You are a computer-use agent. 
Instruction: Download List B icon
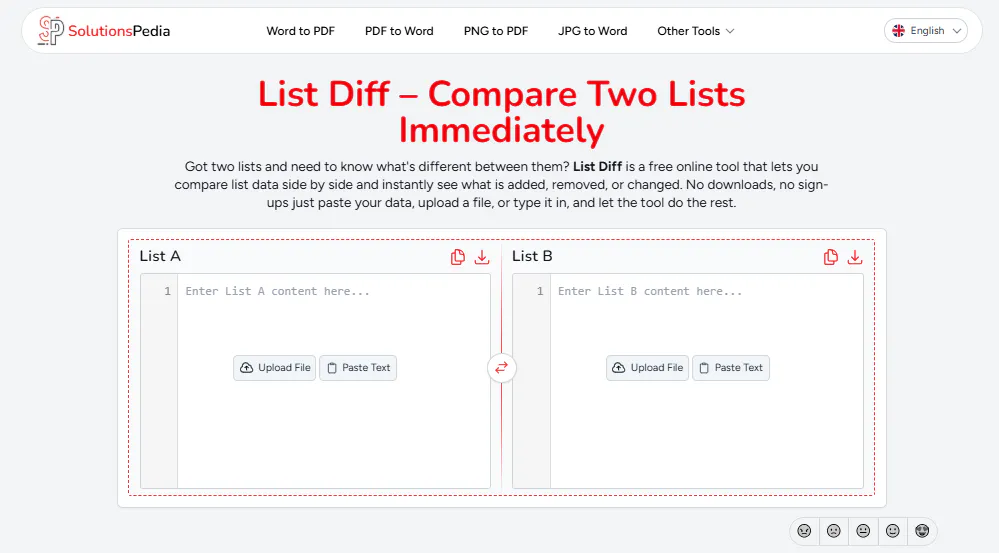(855, 257)
